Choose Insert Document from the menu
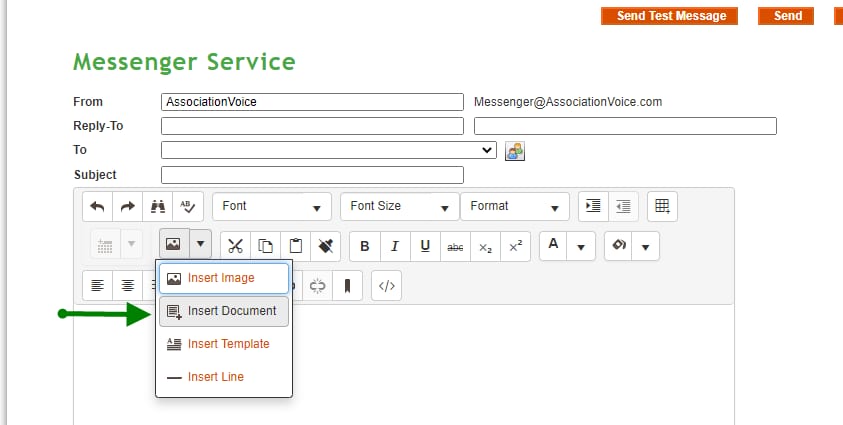 point(224,311)
